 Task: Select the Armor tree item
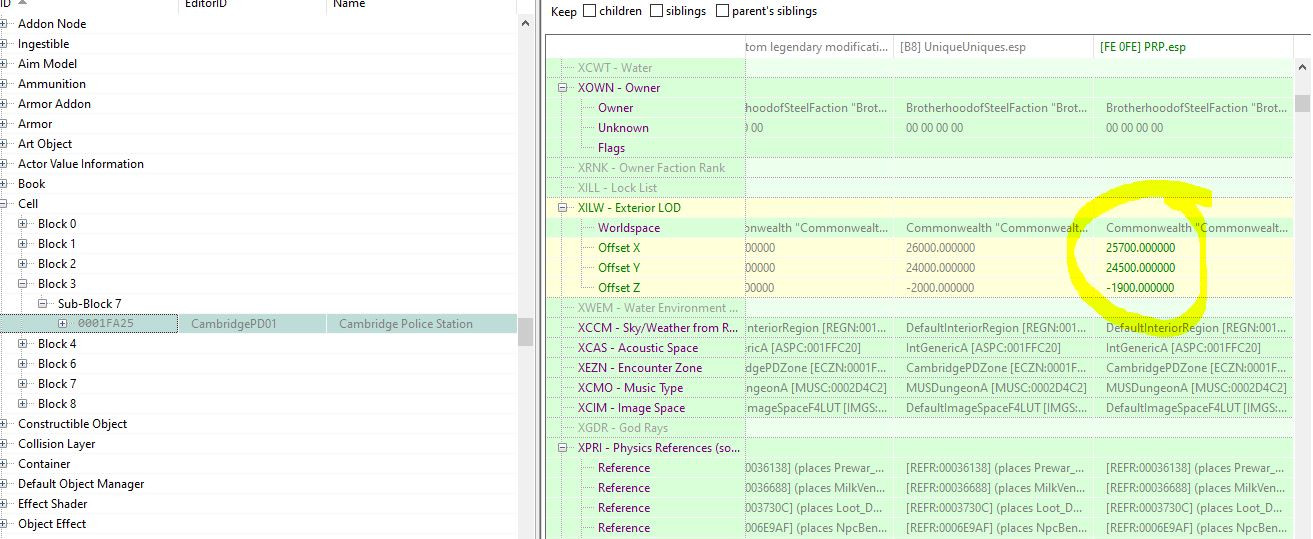click(35, 124)
